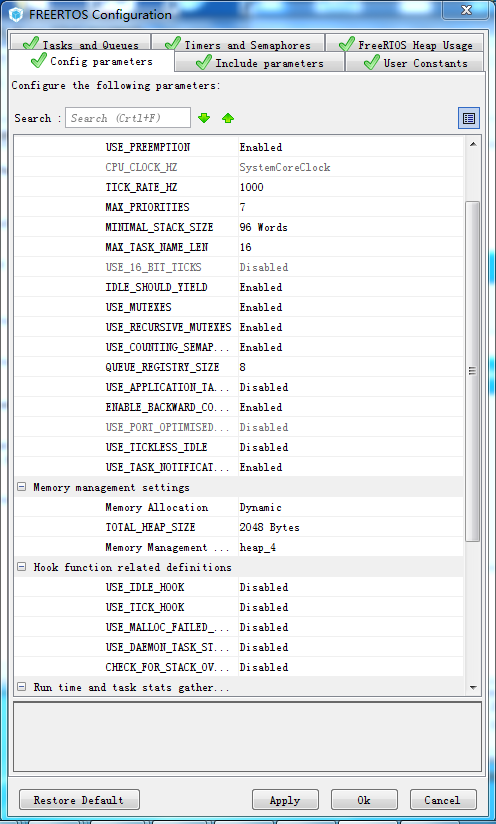Click SystemCoreClock value of CPU_CLOCK_HZ

[285, 167]
